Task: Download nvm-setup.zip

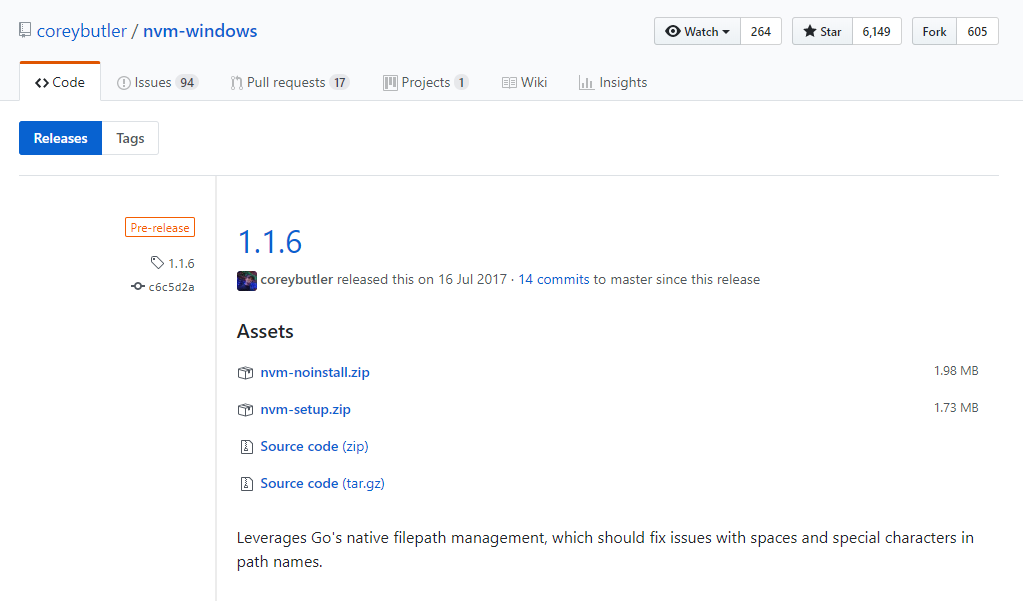Action: coord(305,409)
